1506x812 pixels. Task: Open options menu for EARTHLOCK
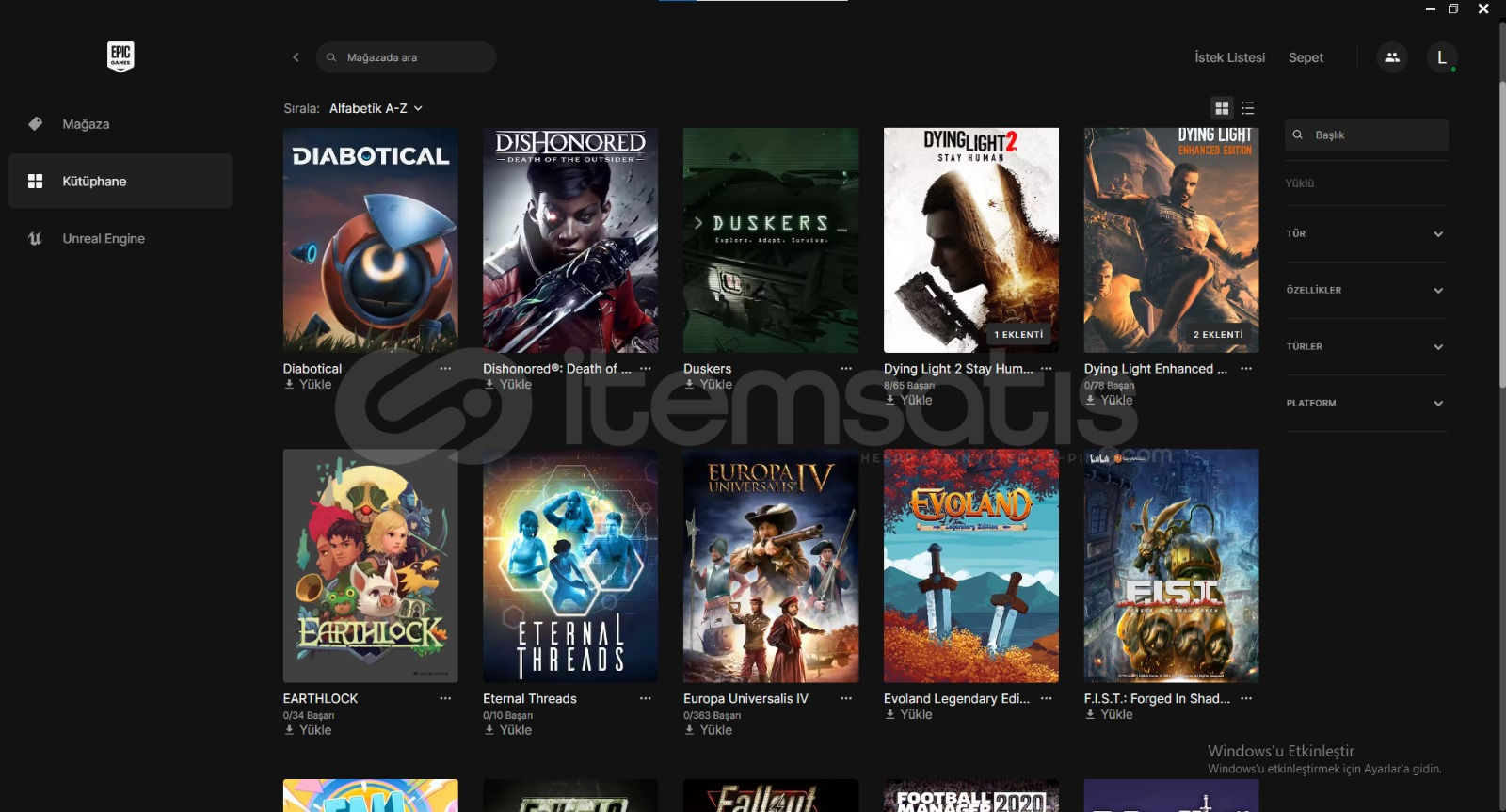point(445,698)
